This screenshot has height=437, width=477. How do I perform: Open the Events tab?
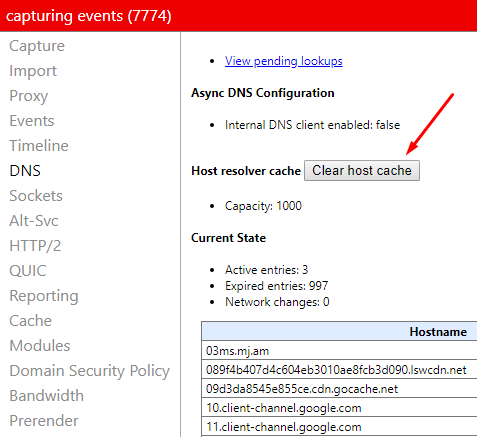pyautogui.click(x=32, y=121)
